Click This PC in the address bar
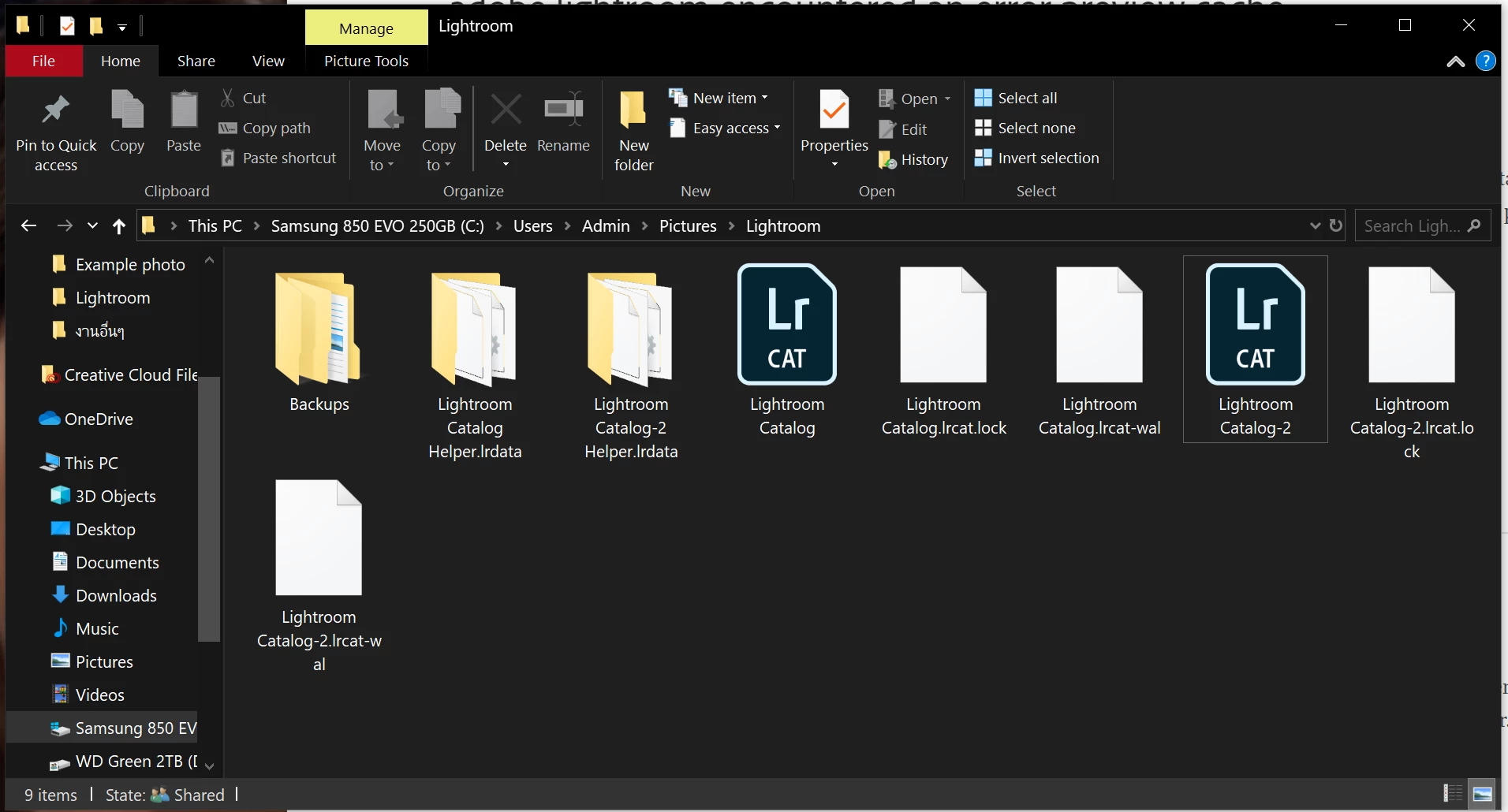Viewport: 1508px width, 812px height. click(x=215, y=226)
